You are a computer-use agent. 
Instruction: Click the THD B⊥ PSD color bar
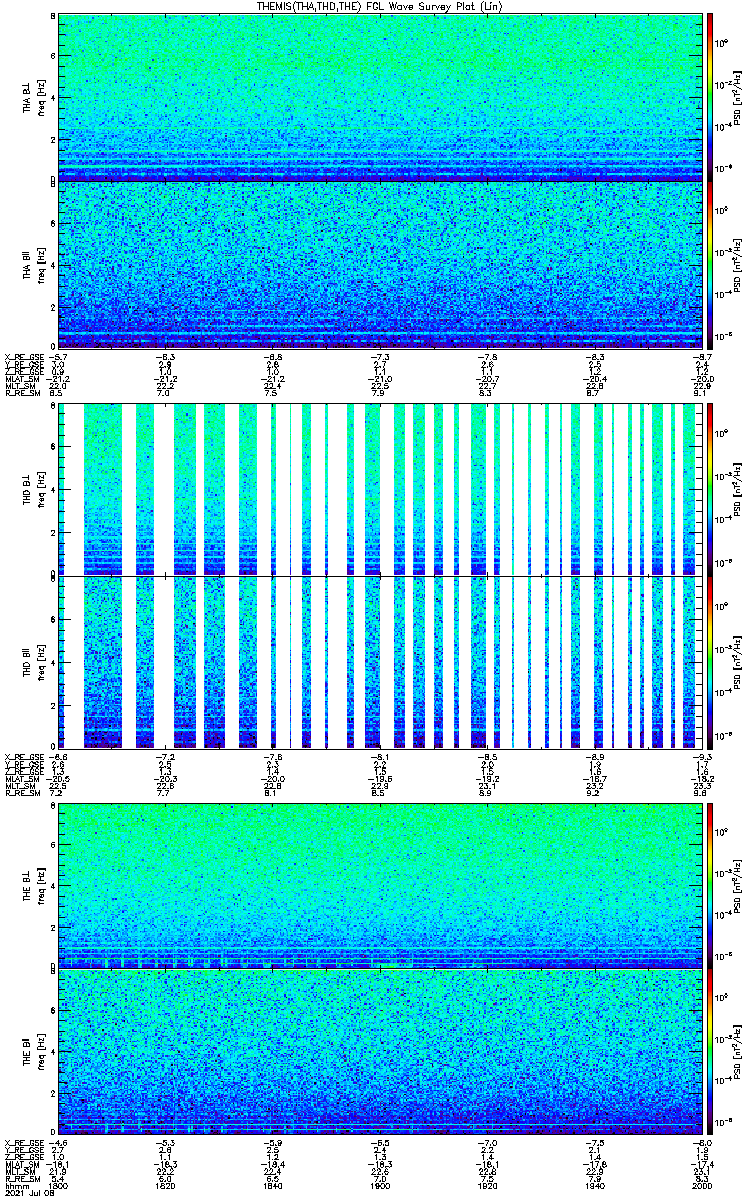pos(711,491)
